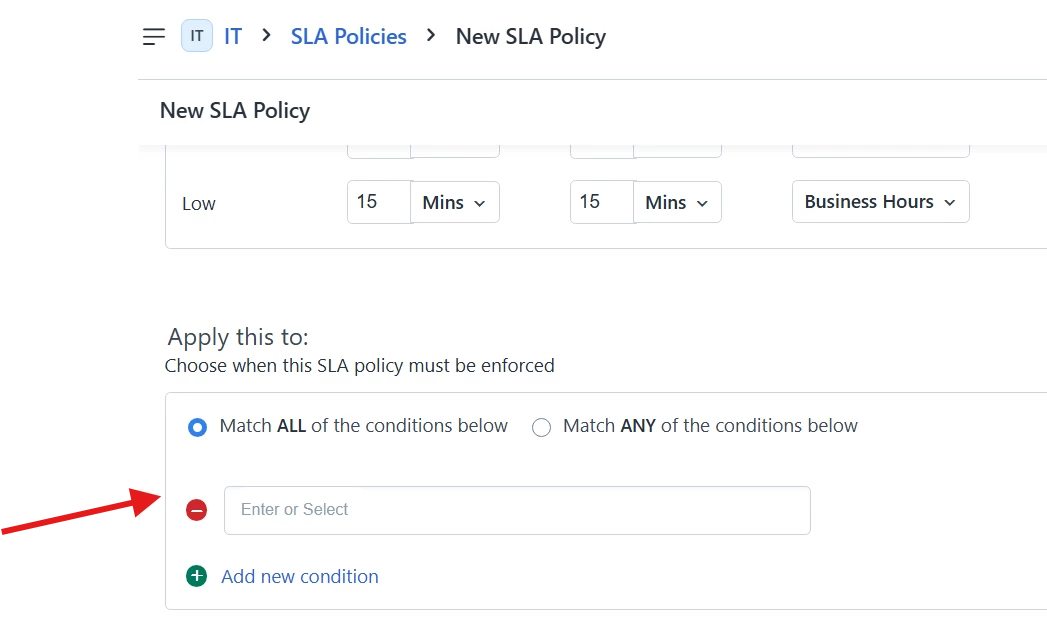This screenshot has height=625, width=1047.
Task: Click the Add new condition link
Action: [x=300, y=577]
